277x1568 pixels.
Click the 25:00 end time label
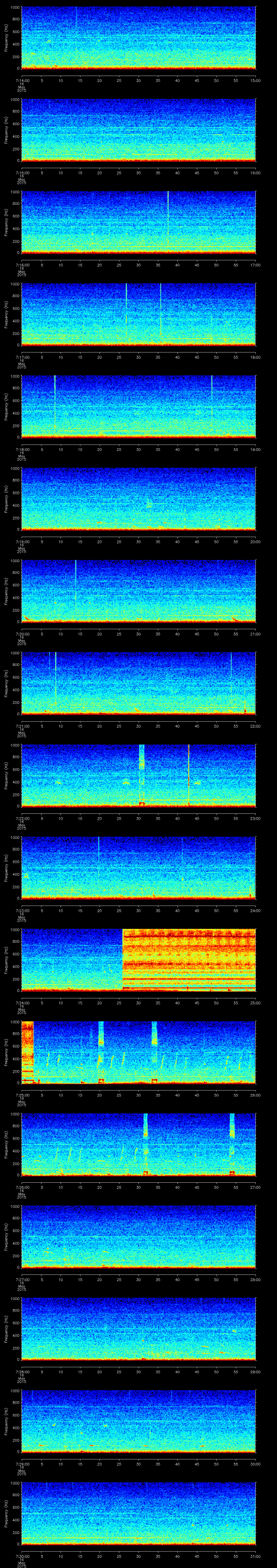[x=256, y=1003]
